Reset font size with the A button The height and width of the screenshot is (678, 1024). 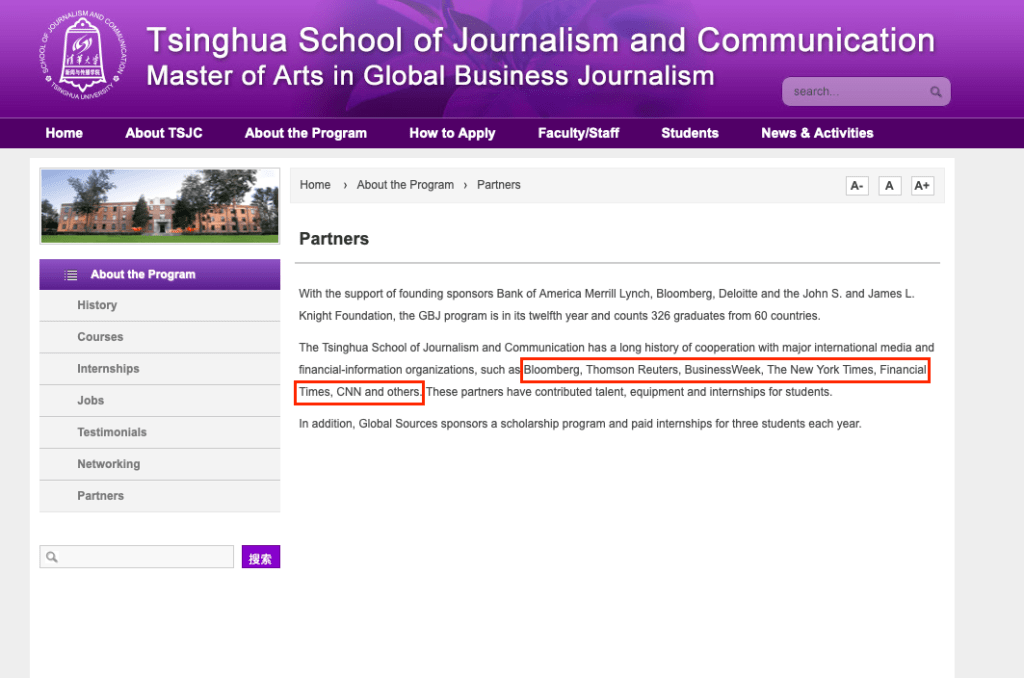point(889,186)
